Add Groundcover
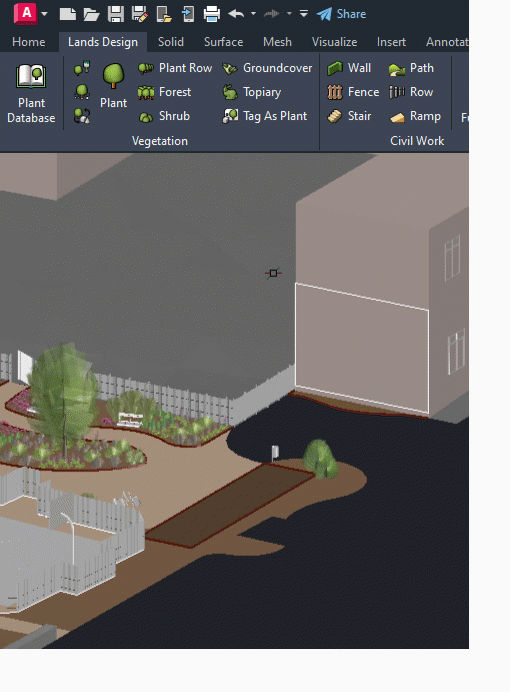 pyautogui.click(x=267, y=68)
